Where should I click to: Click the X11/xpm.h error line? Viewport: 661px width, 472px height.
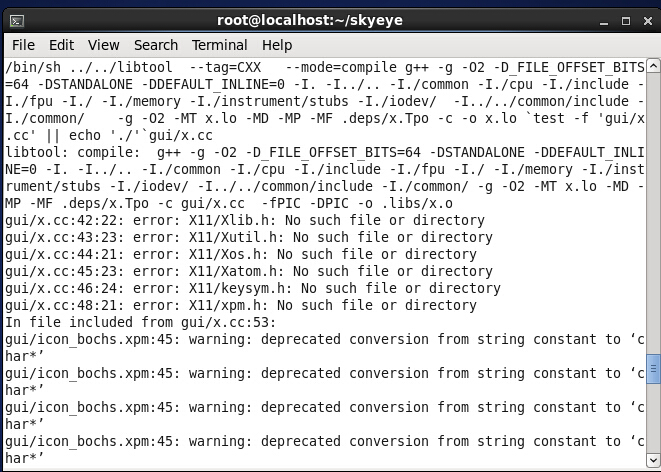click(x=241, y=305)
